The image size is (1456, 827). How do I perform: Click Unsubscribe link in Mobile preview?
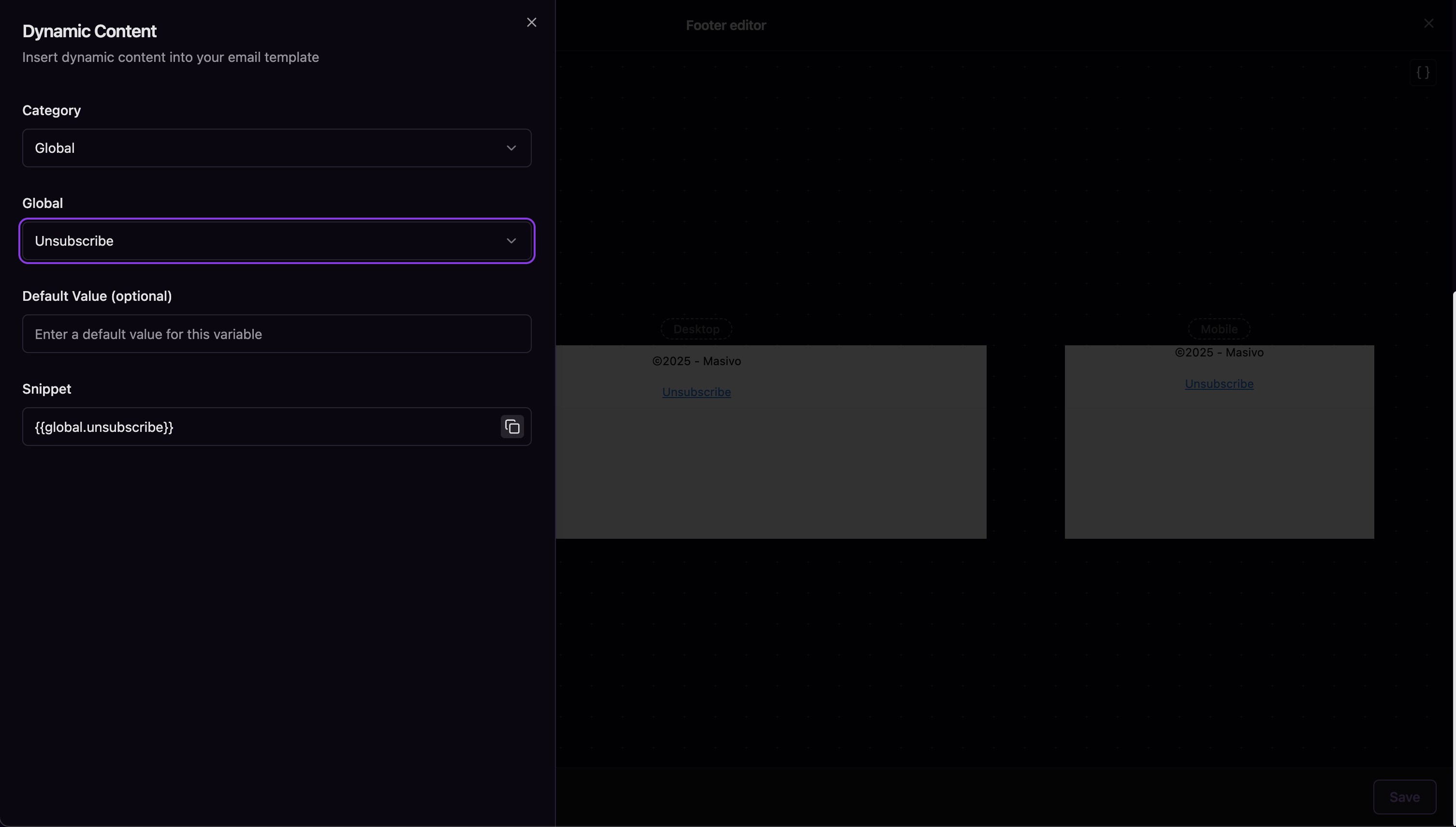click(x=1219, y=384)
